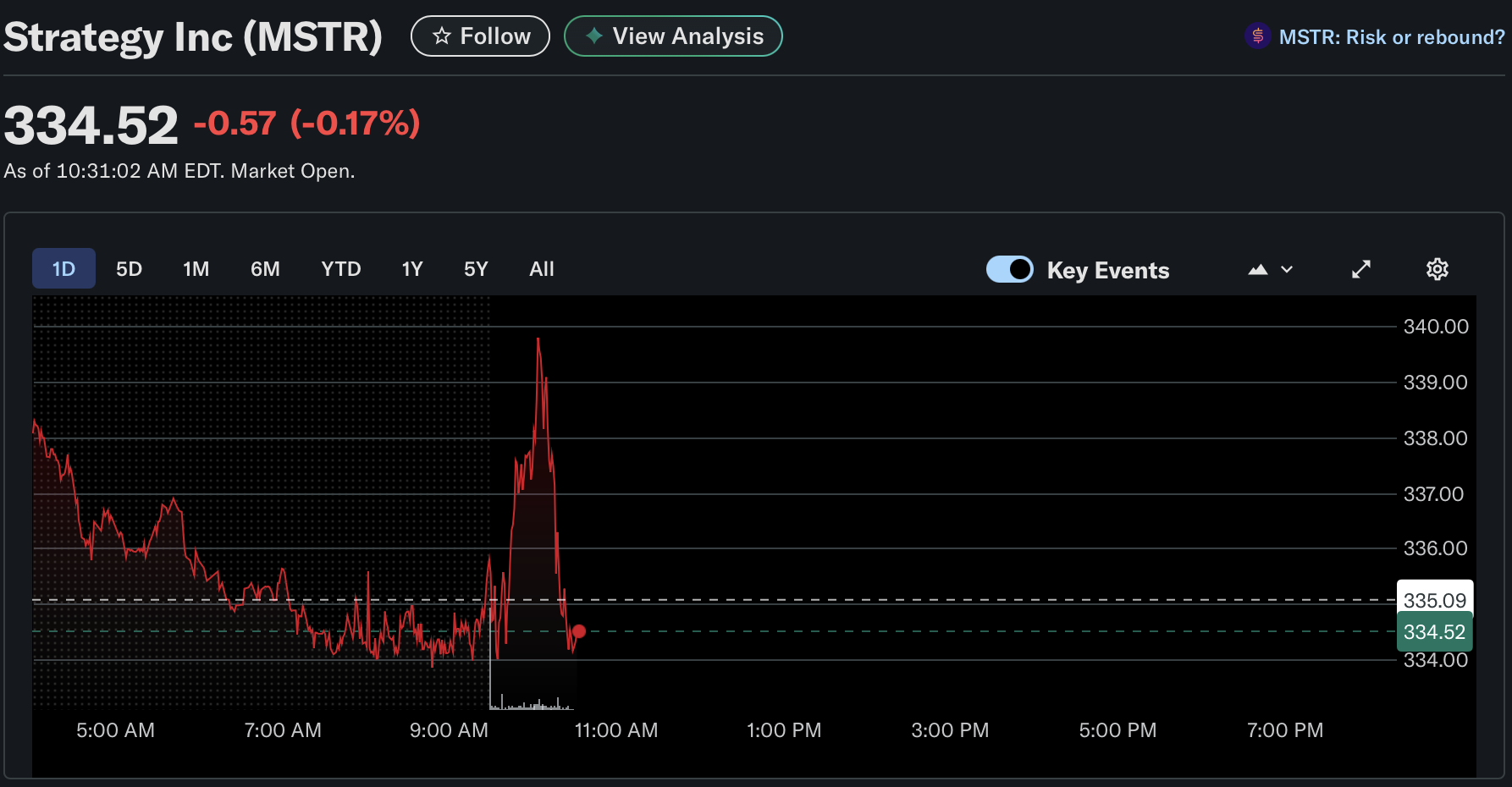Open the chart type mountain icon
The image size is (1512, 787).
(x=1258, y=270)
